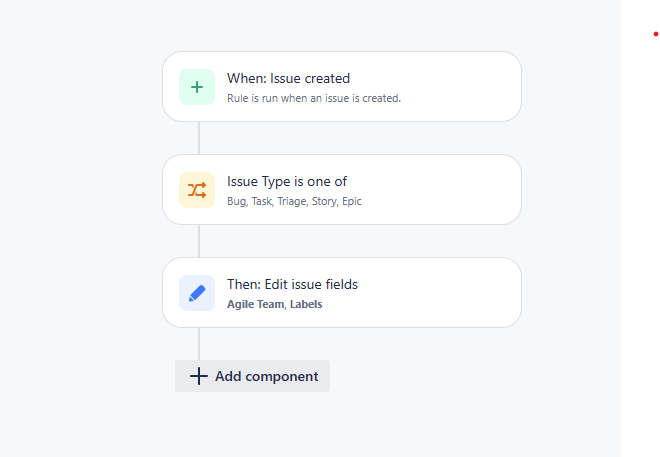Select the "Issue Type is one of" condition title

[287, 182]
